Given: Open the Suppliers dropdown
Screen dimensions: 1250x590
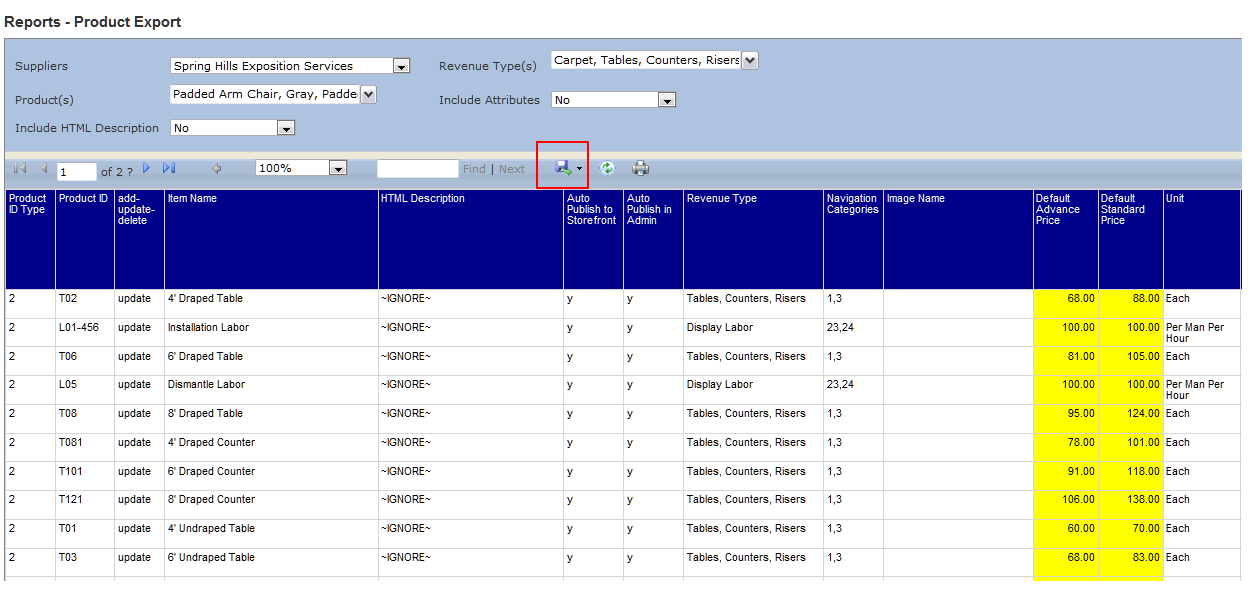Looking at the screenshot, I should tap(401, 66).
